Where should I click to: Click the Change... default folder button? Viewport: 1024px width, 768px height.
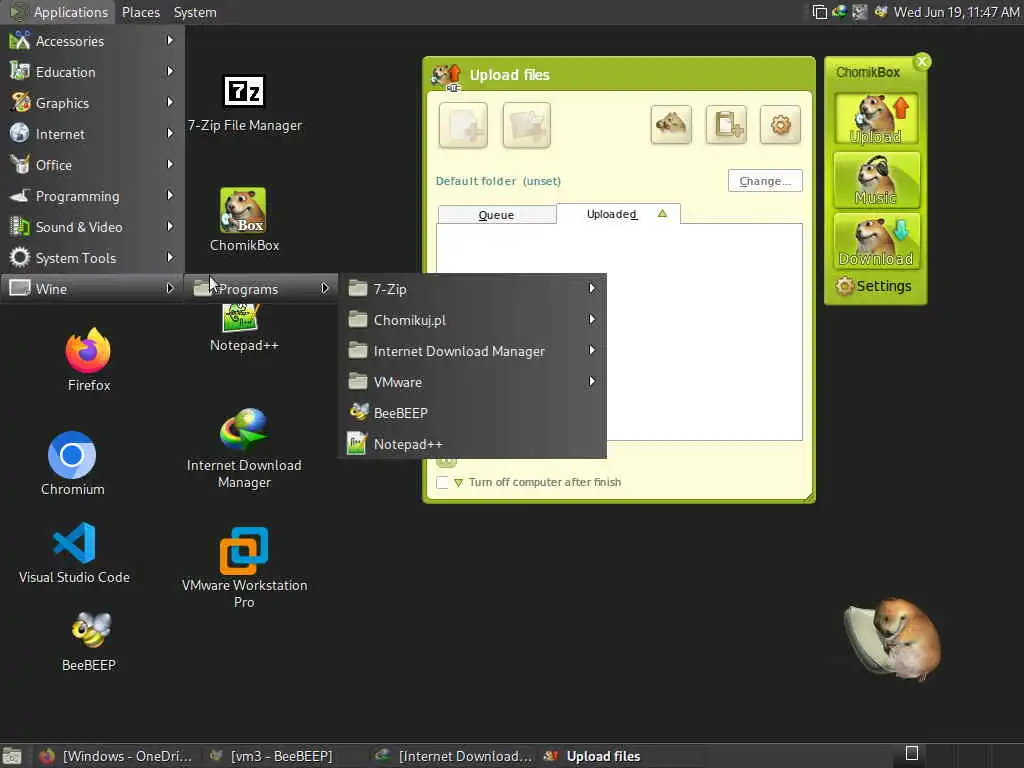click(765, 181)
